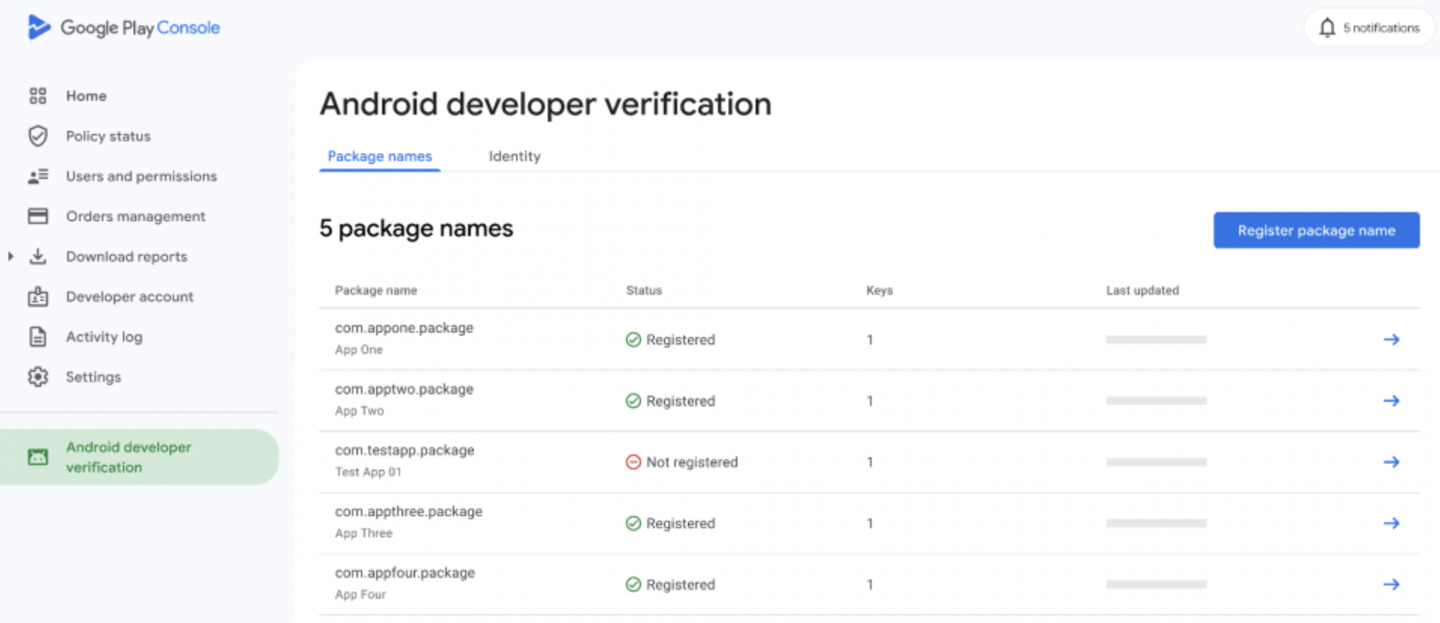Select the com.apptwo.package row name
Viewport: 1440px width, 623px height.
[404, 389]
